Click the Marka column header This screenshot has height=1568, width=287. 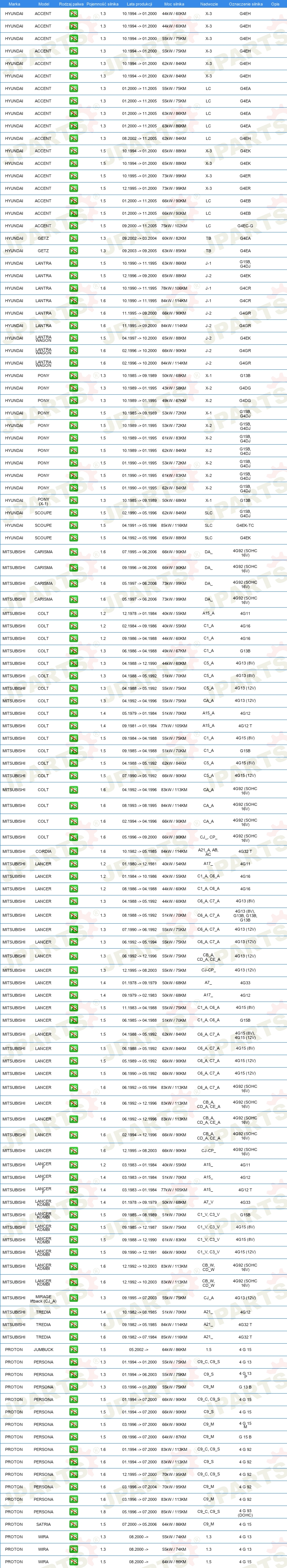(14, 4)
